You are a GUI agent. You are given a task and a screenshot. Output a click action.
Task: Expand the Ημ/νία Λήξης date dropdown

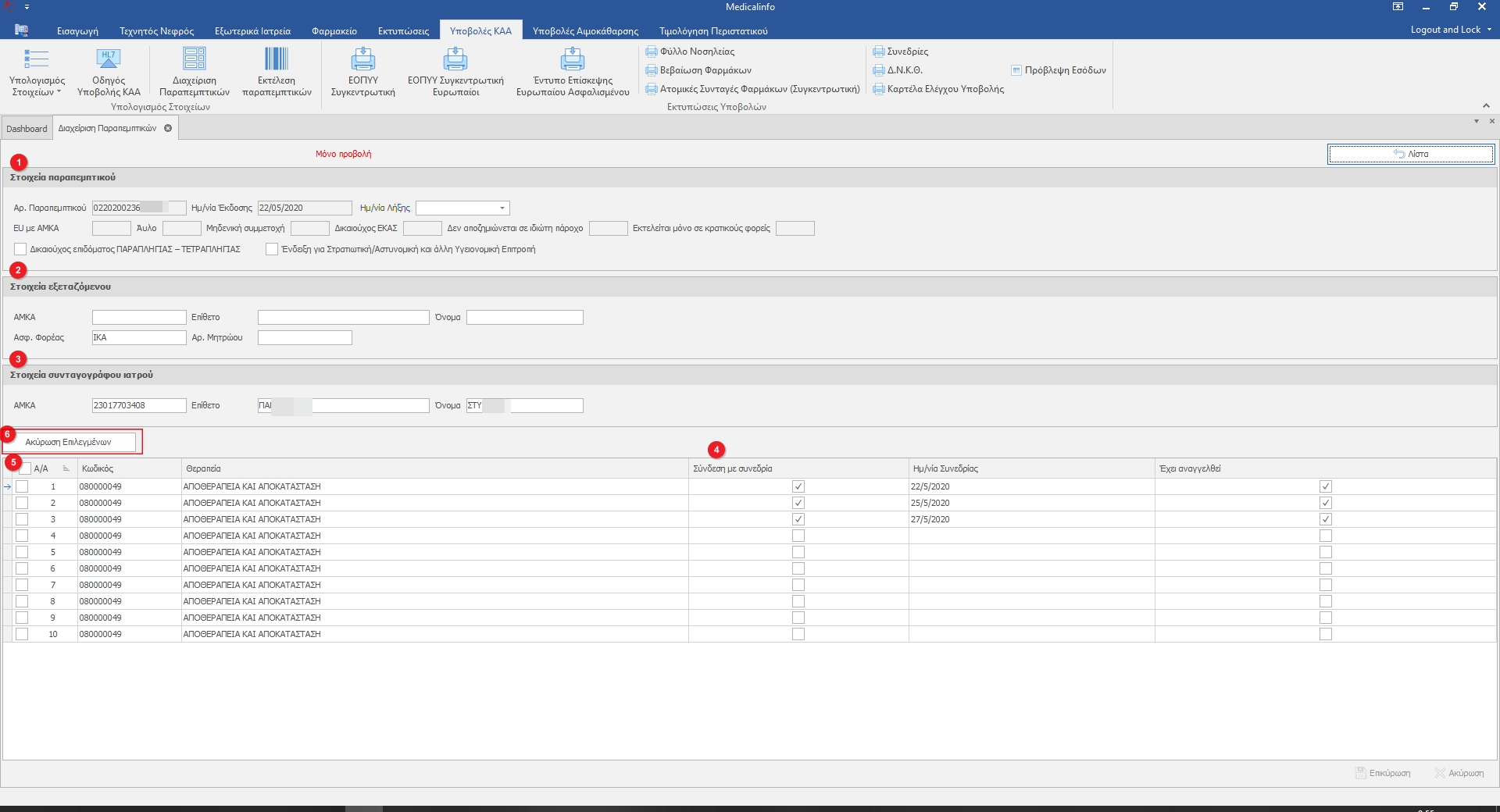click(x=502, y=208)
